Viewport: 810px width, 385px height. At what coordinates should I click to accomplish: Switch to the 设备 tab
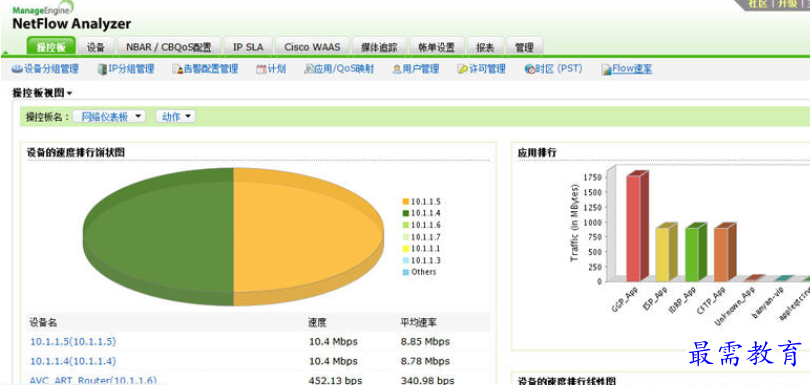[96, 47]
